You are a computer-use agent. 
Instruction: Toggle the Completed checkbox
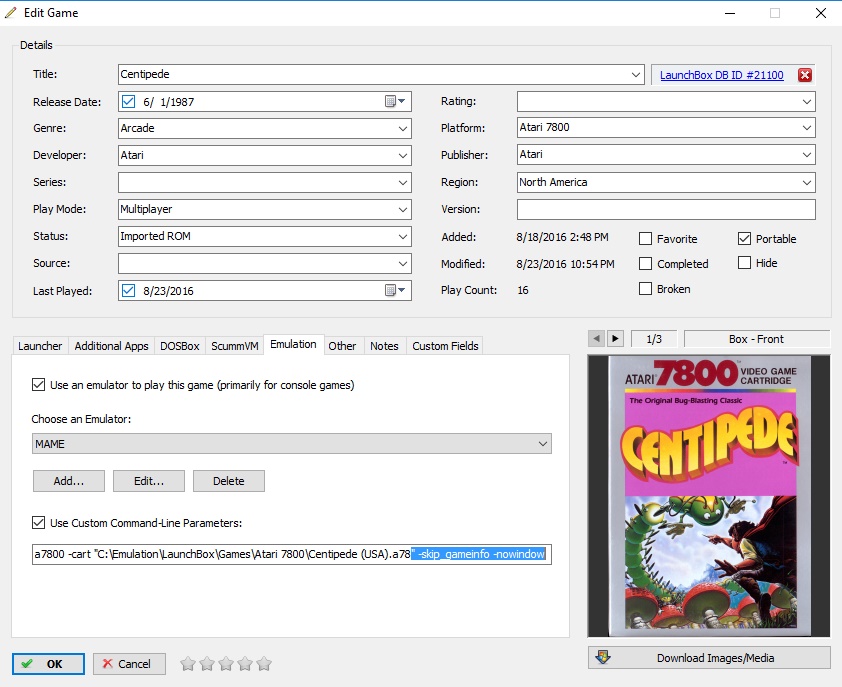click(647, 265)
